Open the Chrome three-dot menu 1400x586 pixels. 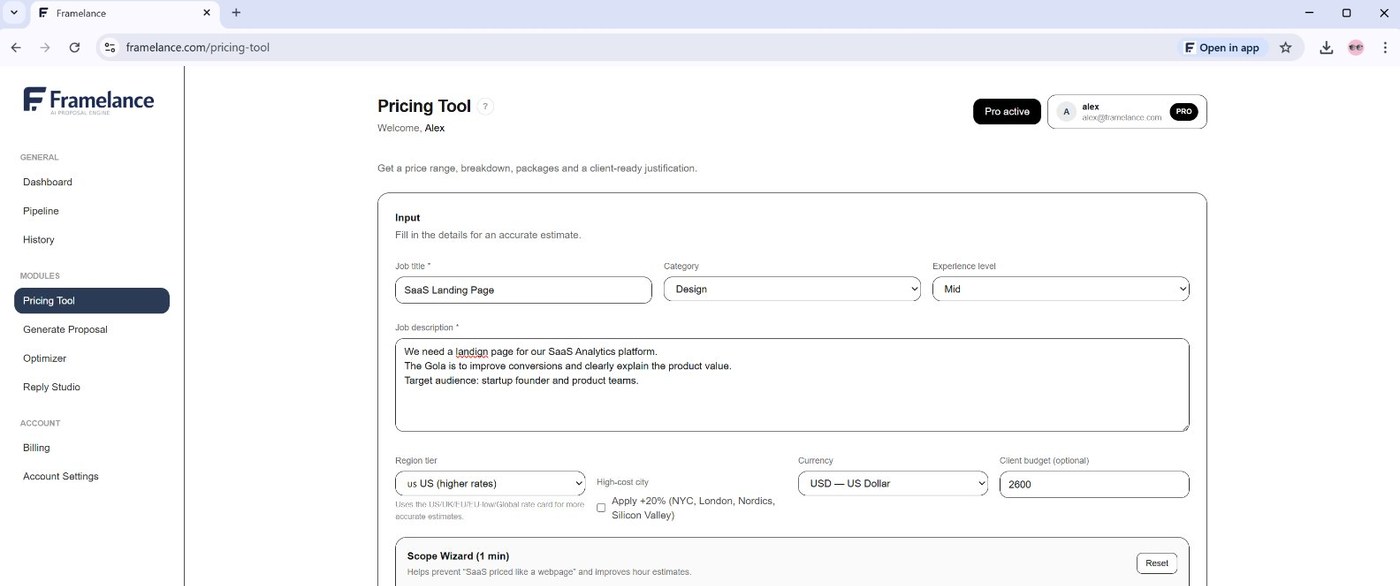click(1386, 47)
